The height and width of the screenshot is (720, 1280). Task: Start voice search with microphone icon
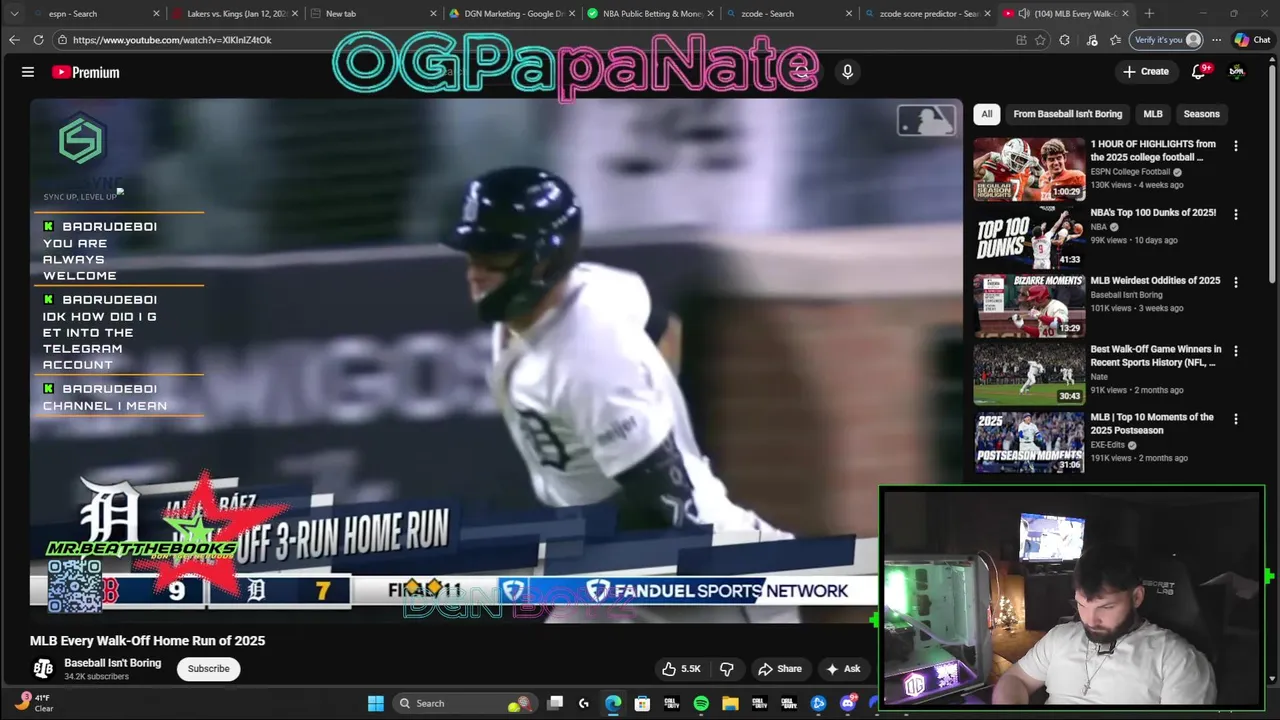847,72
